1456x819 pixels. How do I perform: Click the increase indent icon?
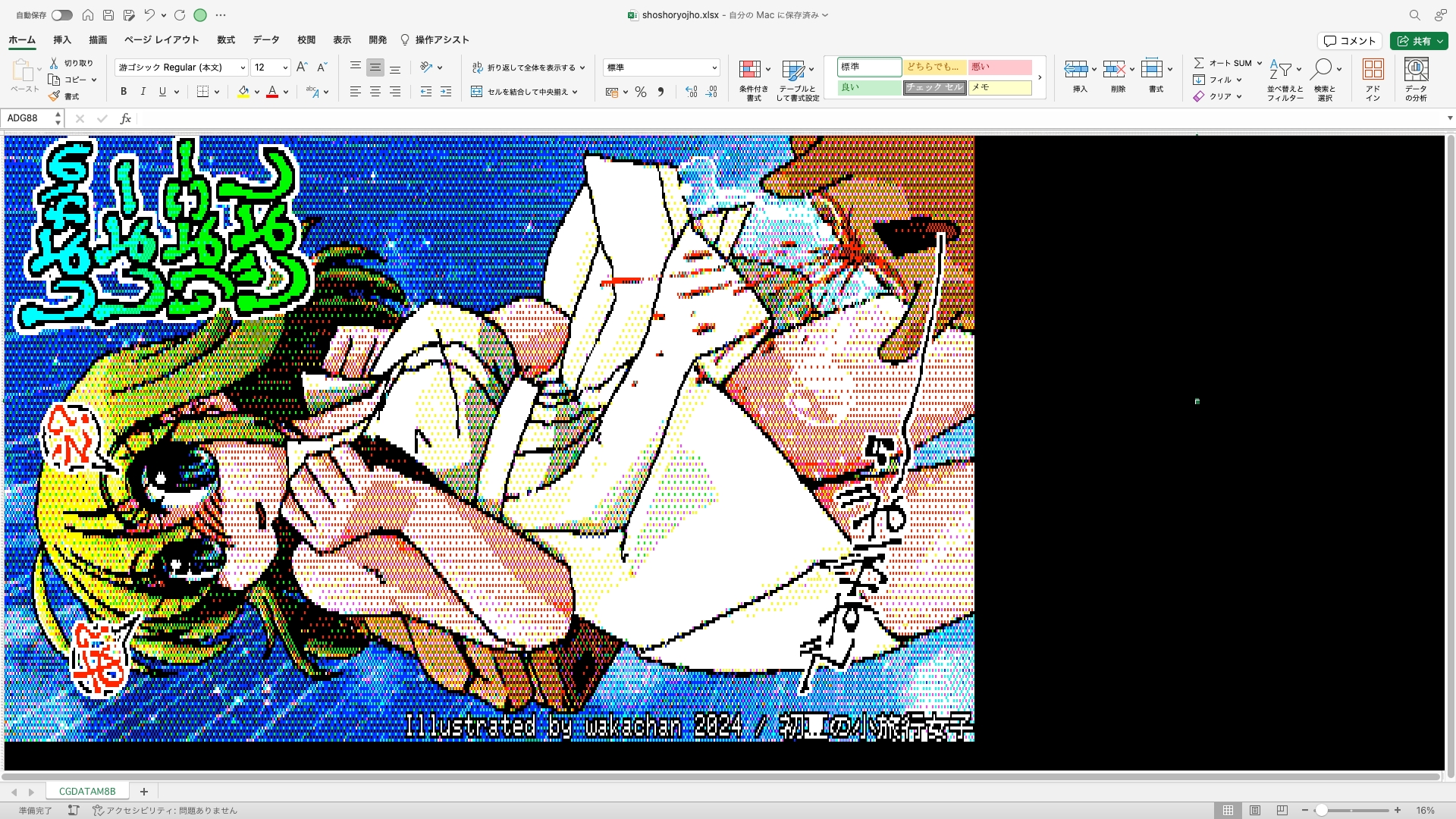[446, 92]
